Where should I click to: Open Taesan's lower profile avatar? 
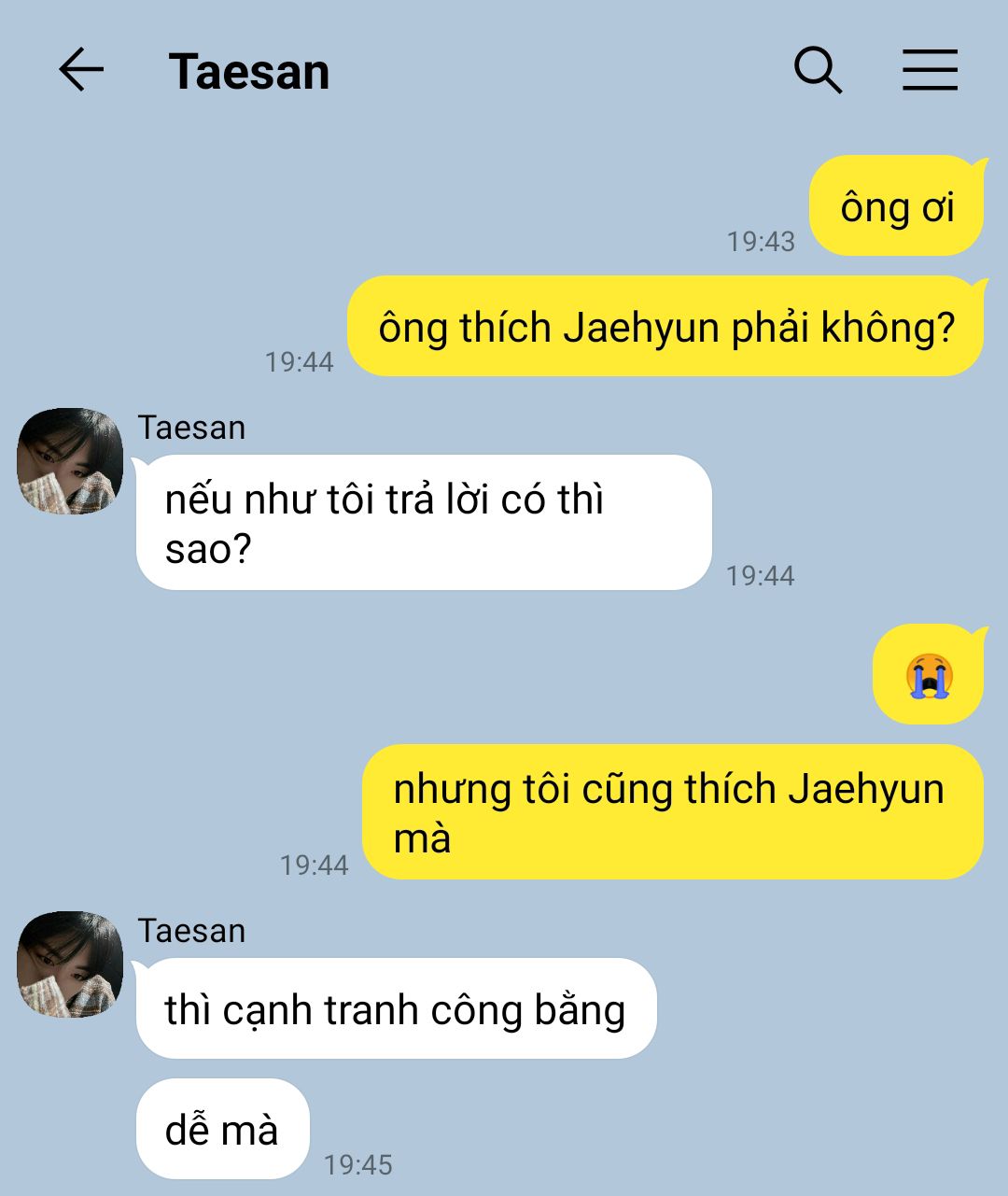(70, 964)
